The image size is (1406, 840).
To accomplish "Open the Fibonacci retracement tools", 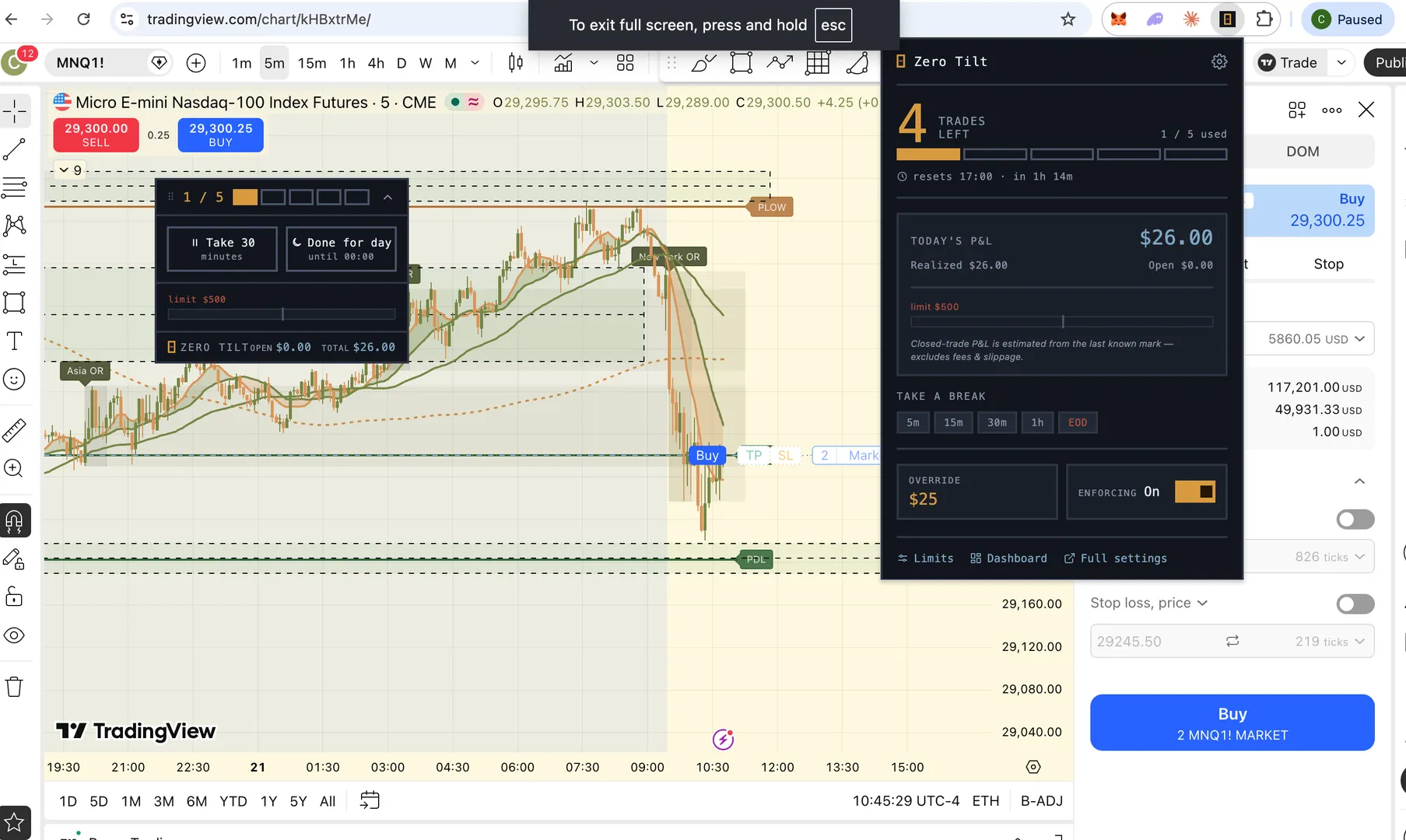I will click(x=15, y=187).
